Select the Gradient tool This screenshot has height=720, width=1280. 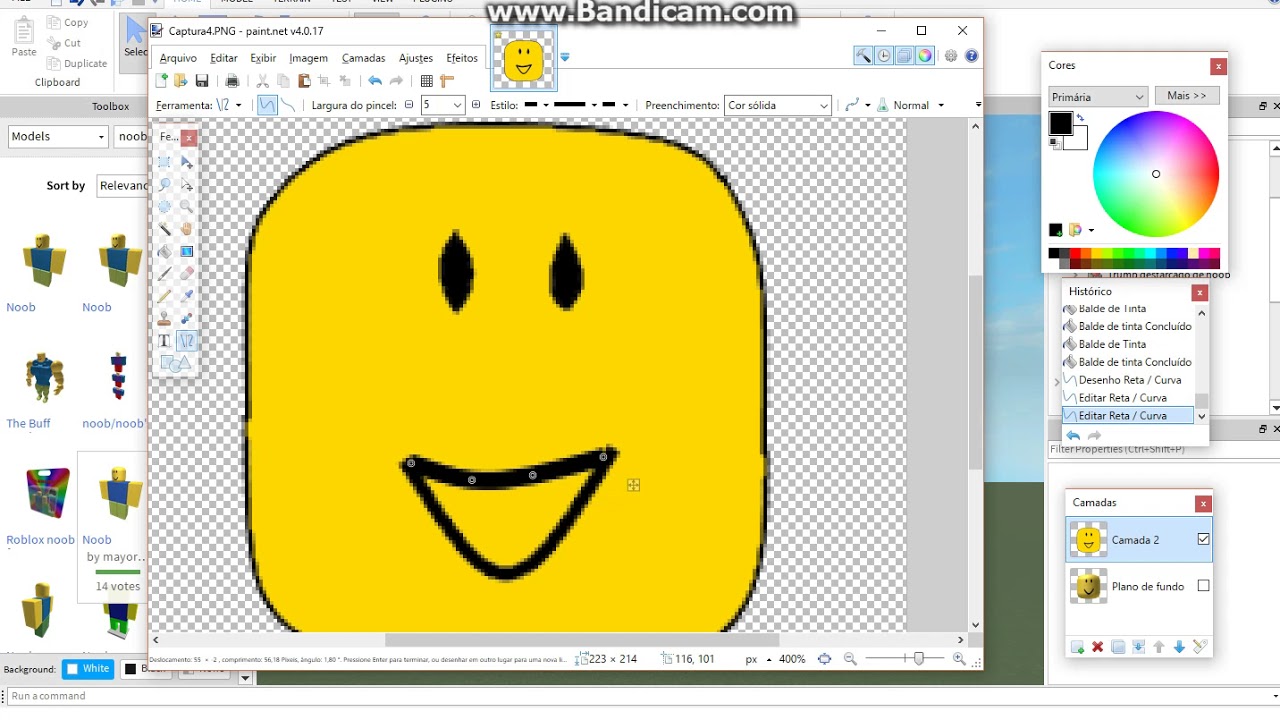(x=187, y=252)
